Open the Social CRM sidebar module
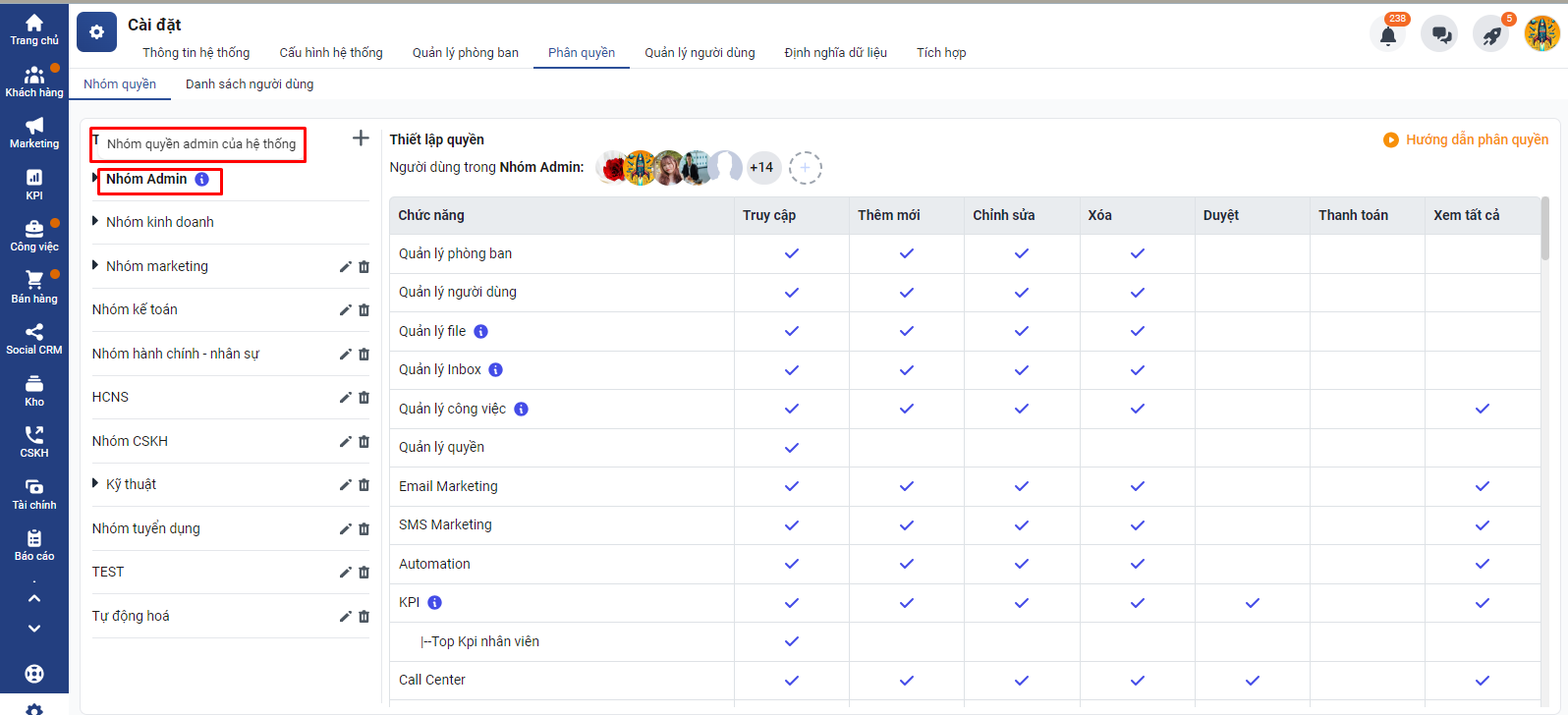 (x=34, y=338)
